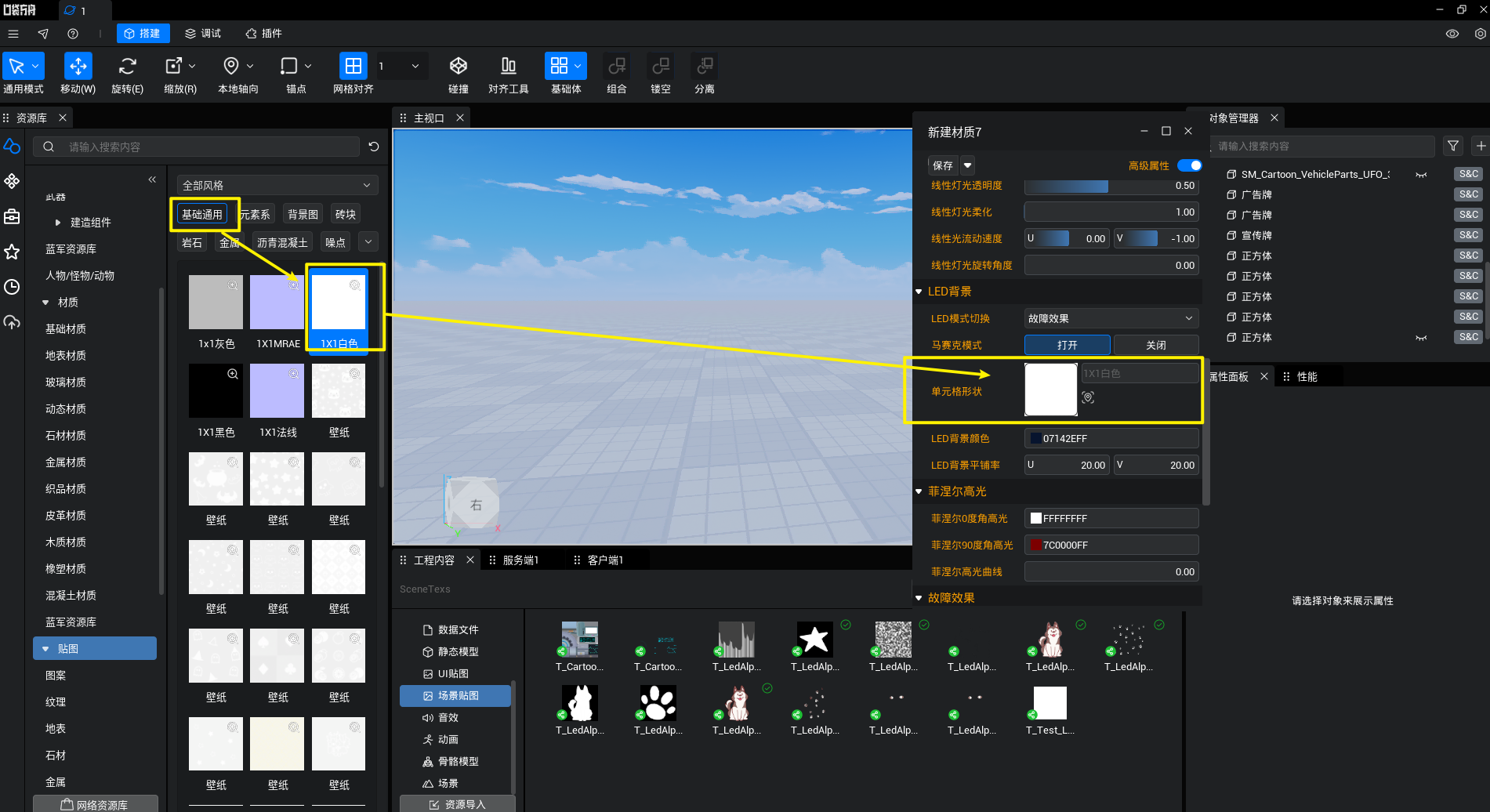Collapse the LED背景 section
The width and height of the screenshot is (1490, 812).
pos(919,292)
